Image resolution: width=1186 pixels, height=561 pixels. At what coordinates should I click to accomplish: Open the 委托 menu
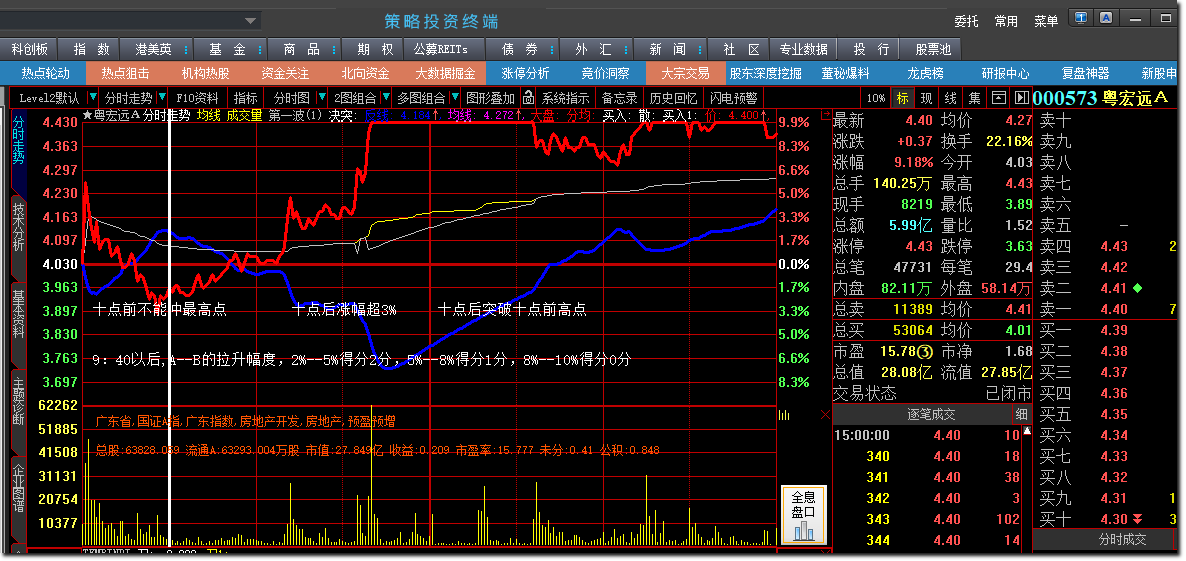point(967,21)
